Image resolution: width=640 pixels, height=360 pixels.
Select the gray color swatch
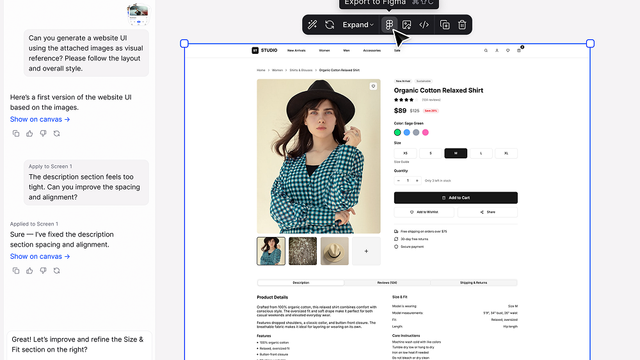[x=416, y=132]
